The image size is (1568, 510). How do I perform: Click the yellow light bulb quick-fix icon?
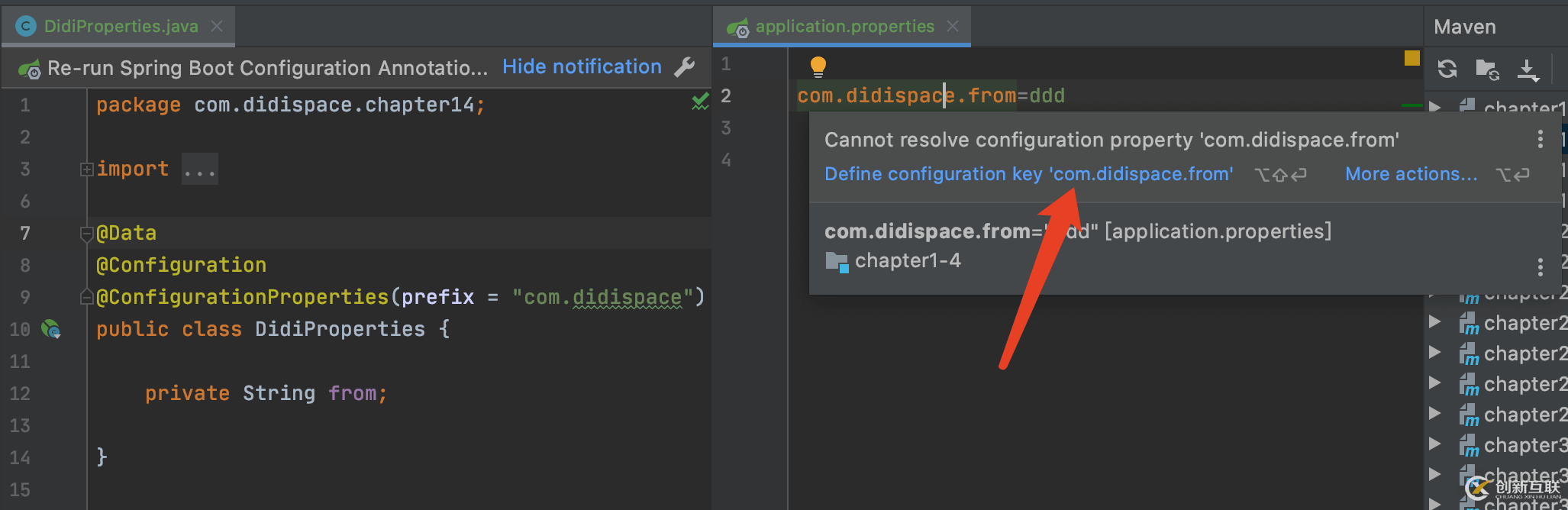coord(818,66)
